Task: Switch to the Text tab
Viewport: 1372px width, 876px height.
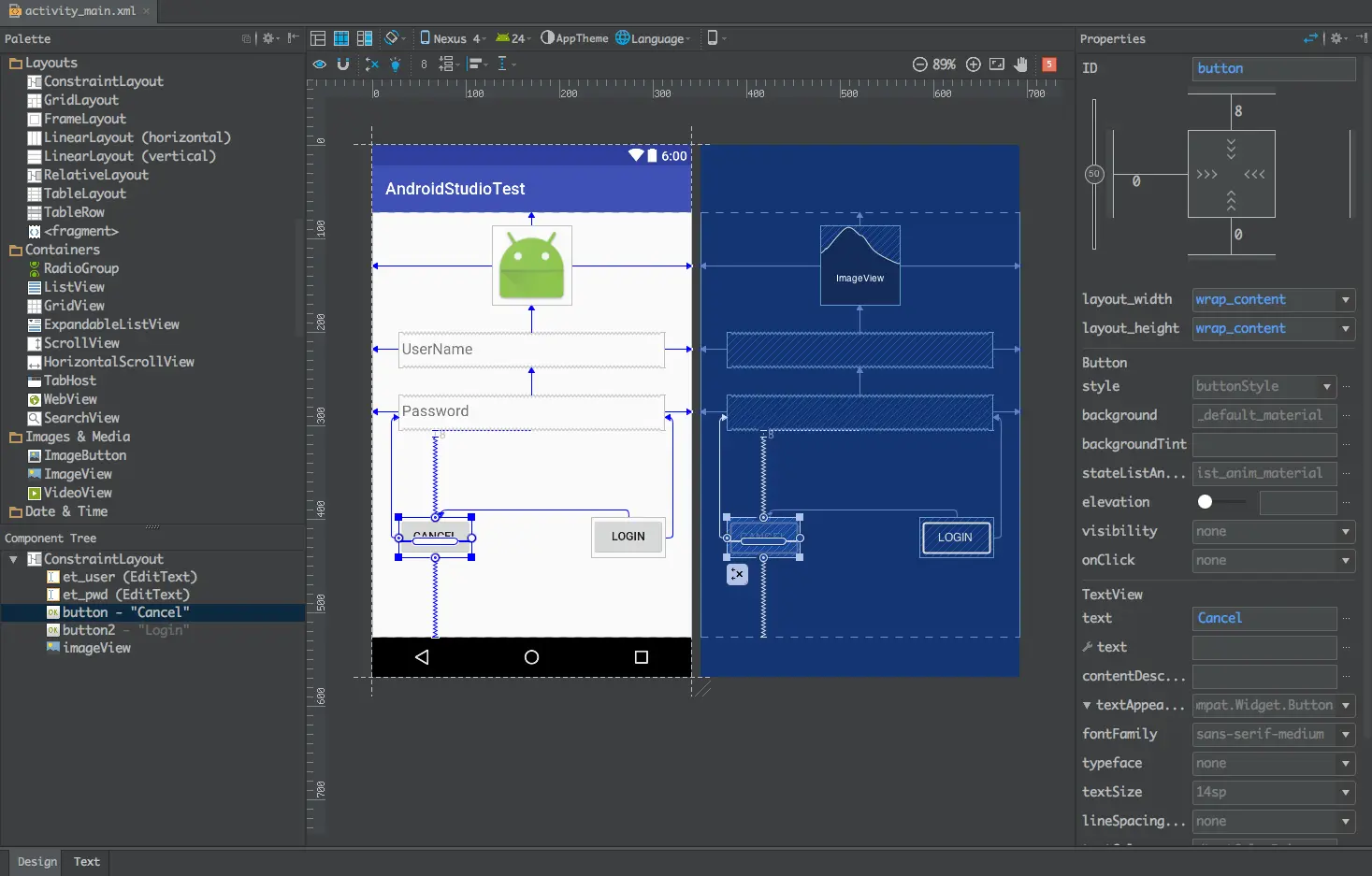Action: (x=86, y=862)
